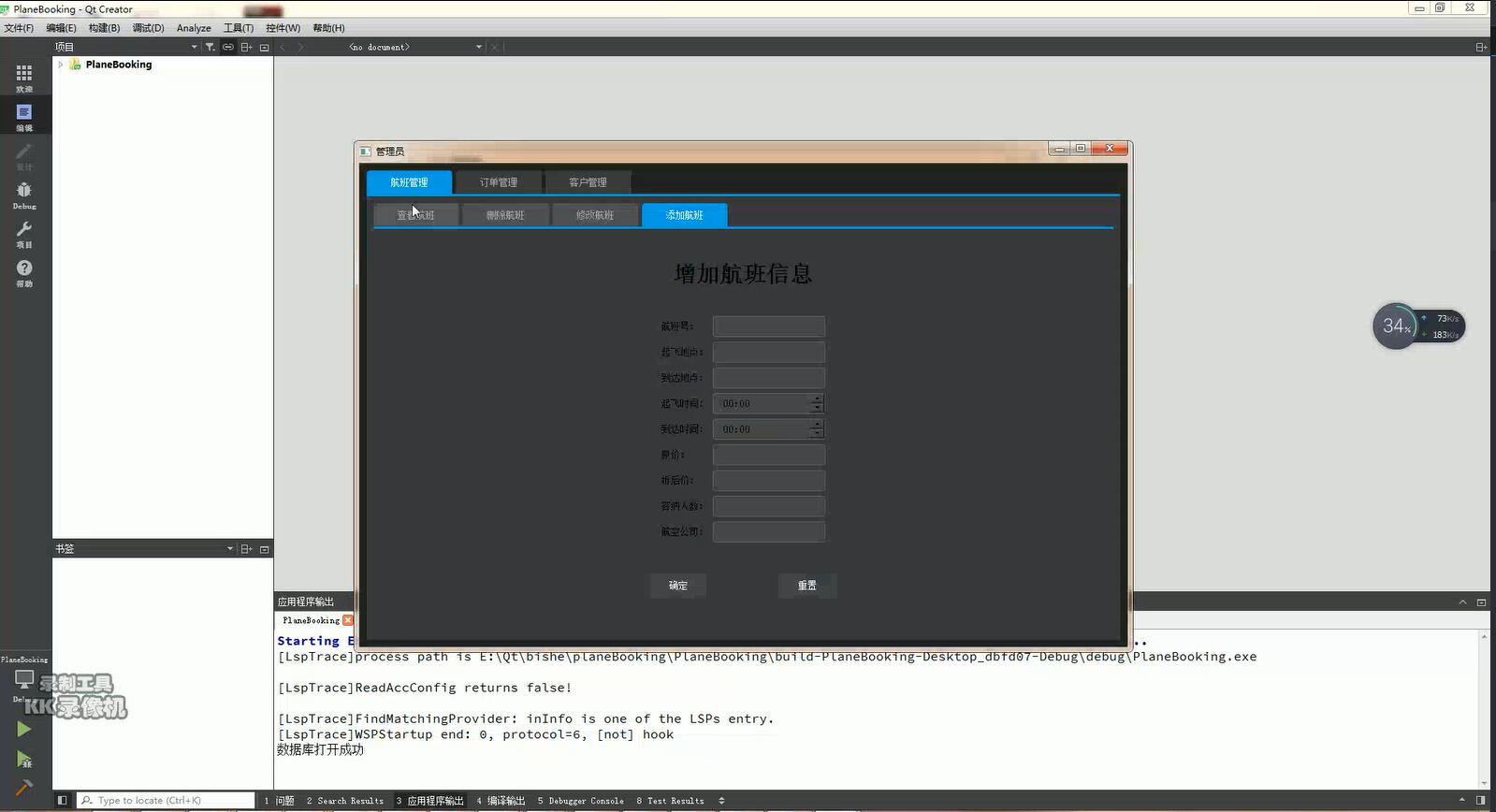
Task: Open the Debug mode in sidebar
Action: click(x=24, y=195)
